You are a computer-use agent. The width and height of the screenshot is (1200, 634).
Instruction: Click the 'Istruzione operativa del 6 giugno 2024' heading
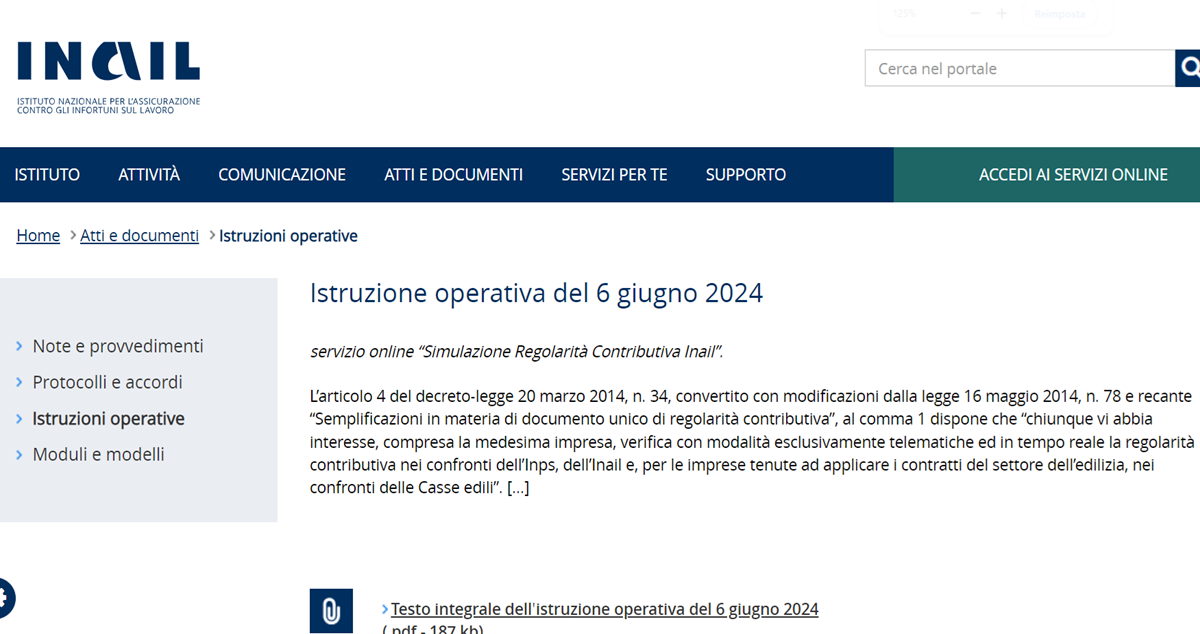(x=536, y=293)
